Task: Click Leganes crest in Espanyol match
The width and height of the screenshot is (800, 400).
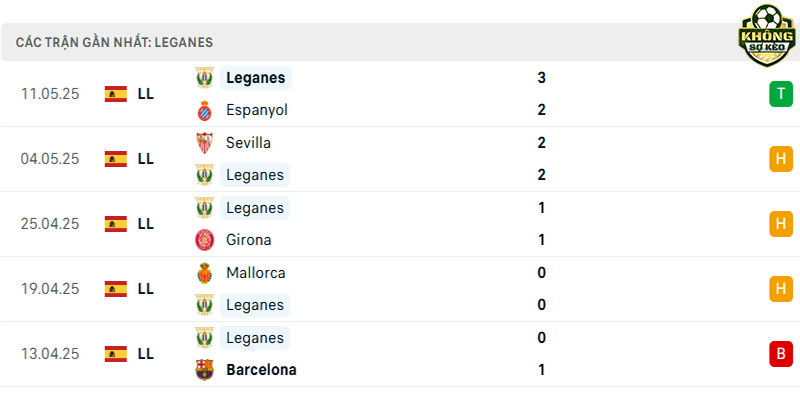Action: 205,78
